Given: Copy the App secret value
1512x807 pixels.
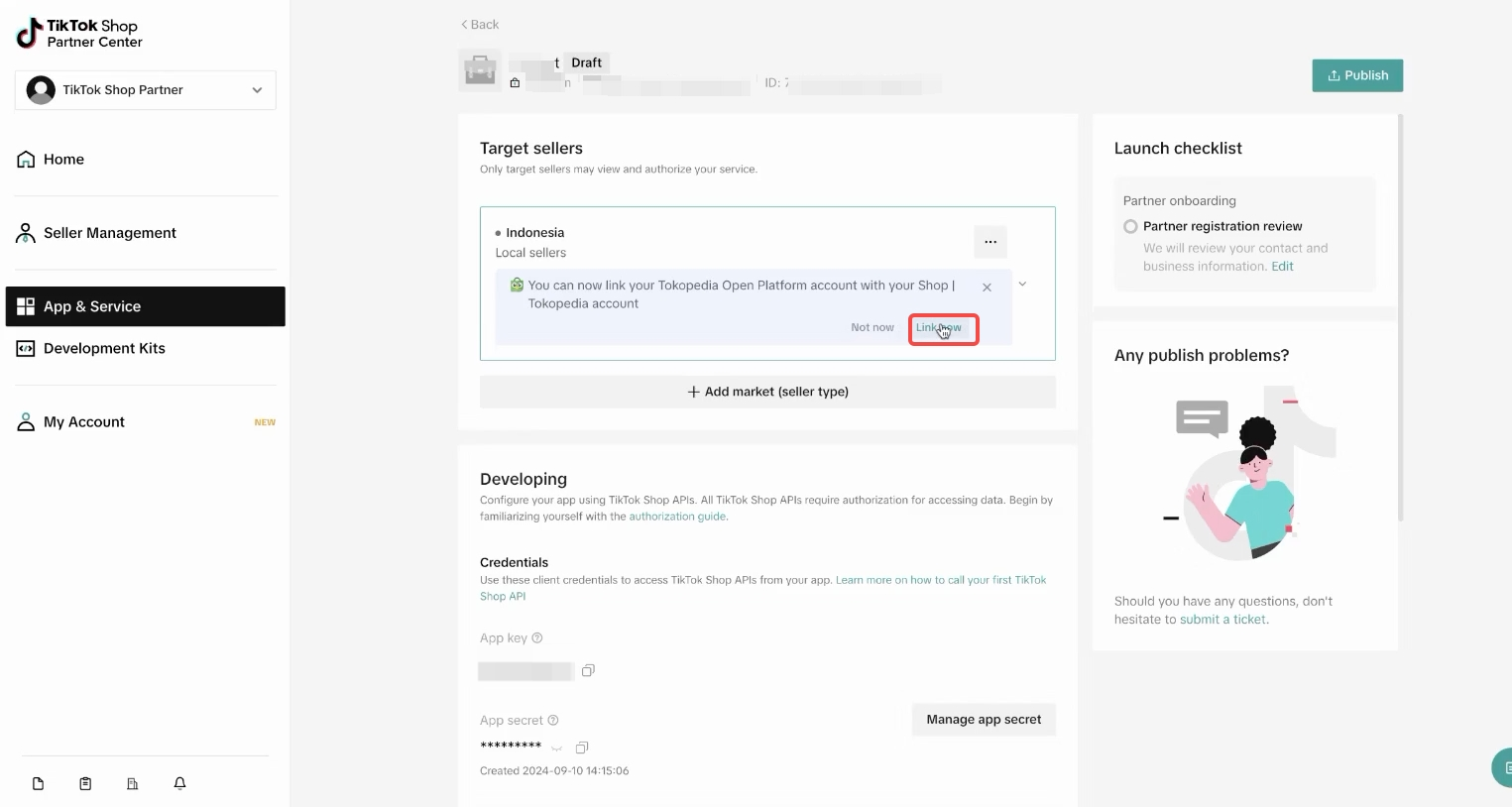Looking at the screenshot, I should coord(582,747).
